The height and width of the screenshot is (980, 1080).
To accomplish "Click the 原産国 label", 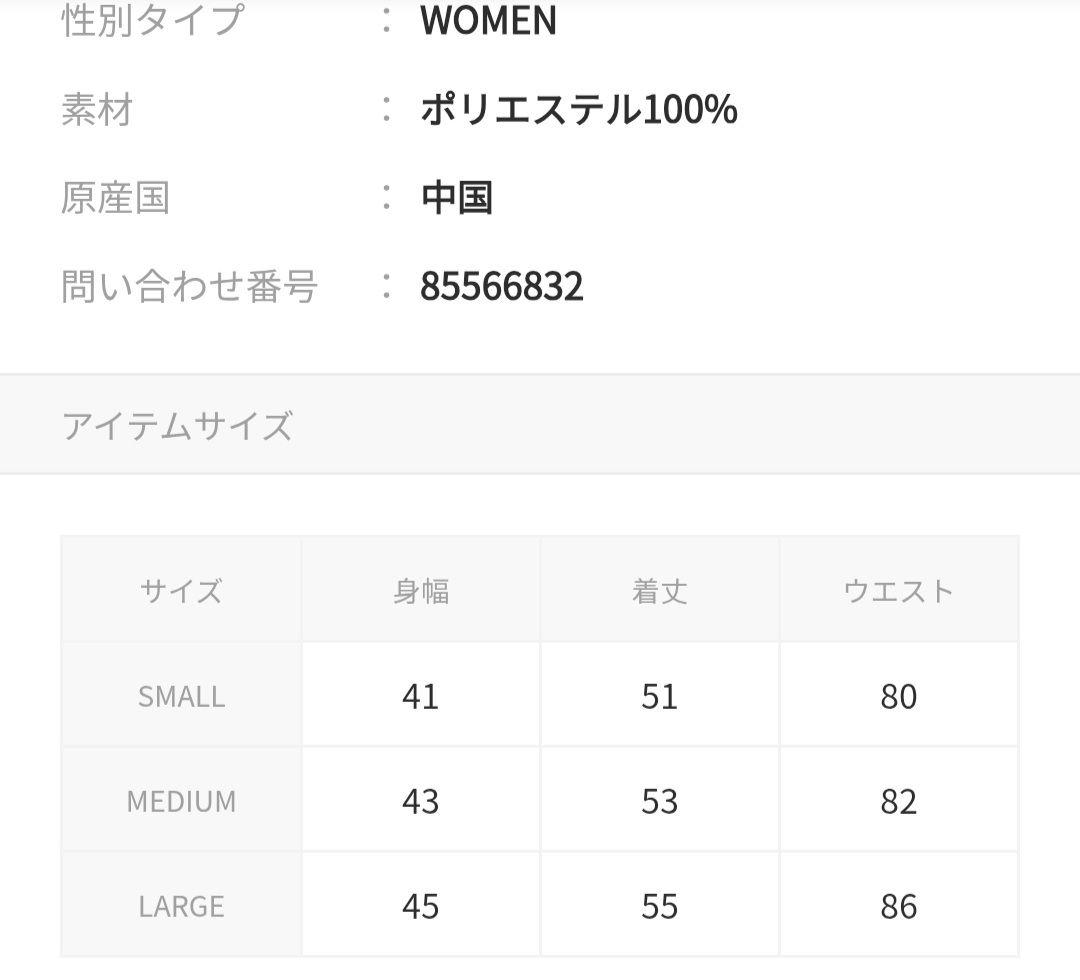I will pos(115,198).
